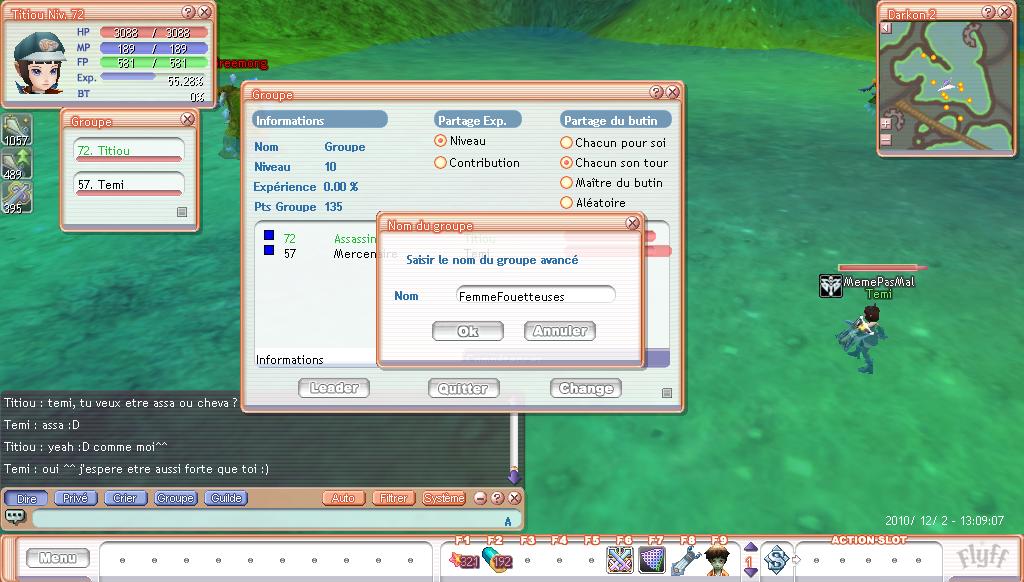This screenshot has width=1024, height=582.
Task: Open help for the large Groupe window
Action: pyautogui.click(x=656, y=92)
